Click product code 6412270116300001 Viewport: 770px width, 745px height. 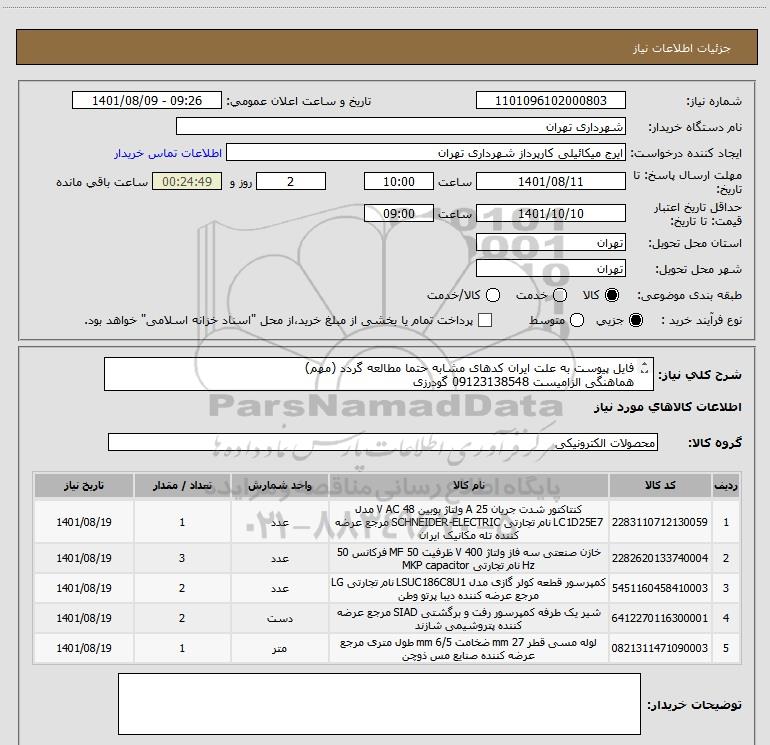660,618
